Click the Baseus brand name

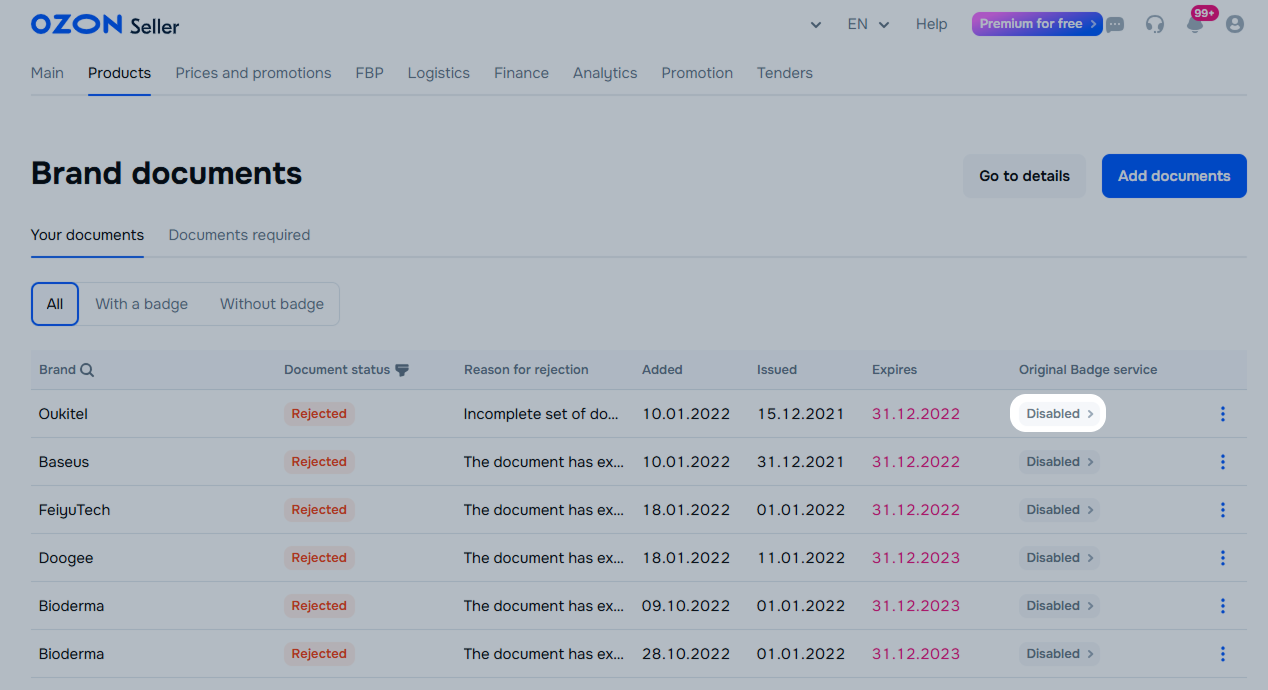click(x=64, y=462)
